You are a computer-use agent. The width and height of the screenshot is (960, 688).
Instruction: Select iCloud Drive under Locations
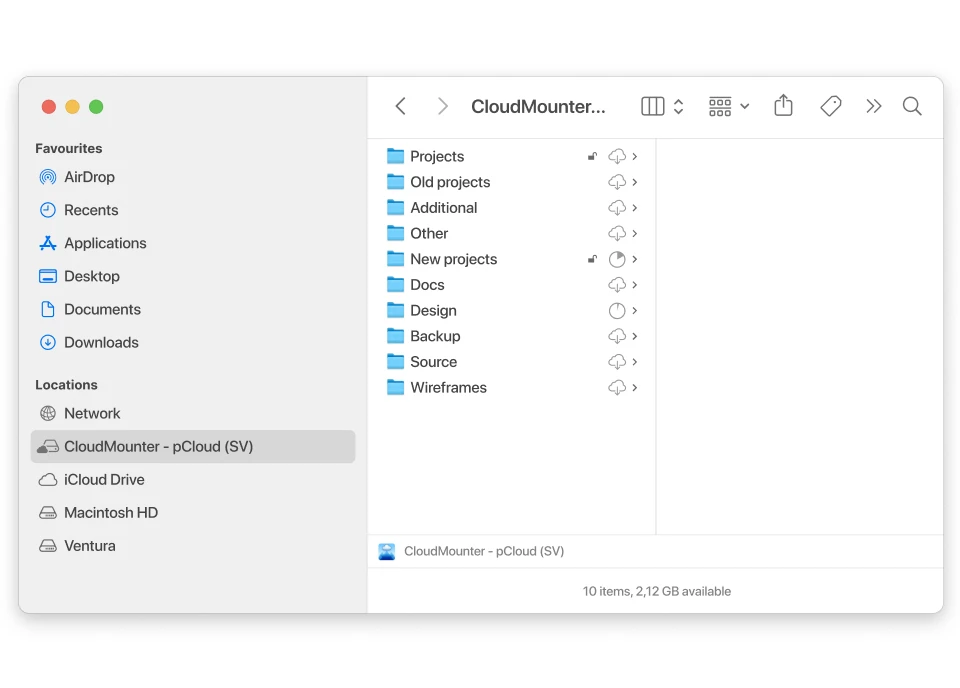[104, 479]
